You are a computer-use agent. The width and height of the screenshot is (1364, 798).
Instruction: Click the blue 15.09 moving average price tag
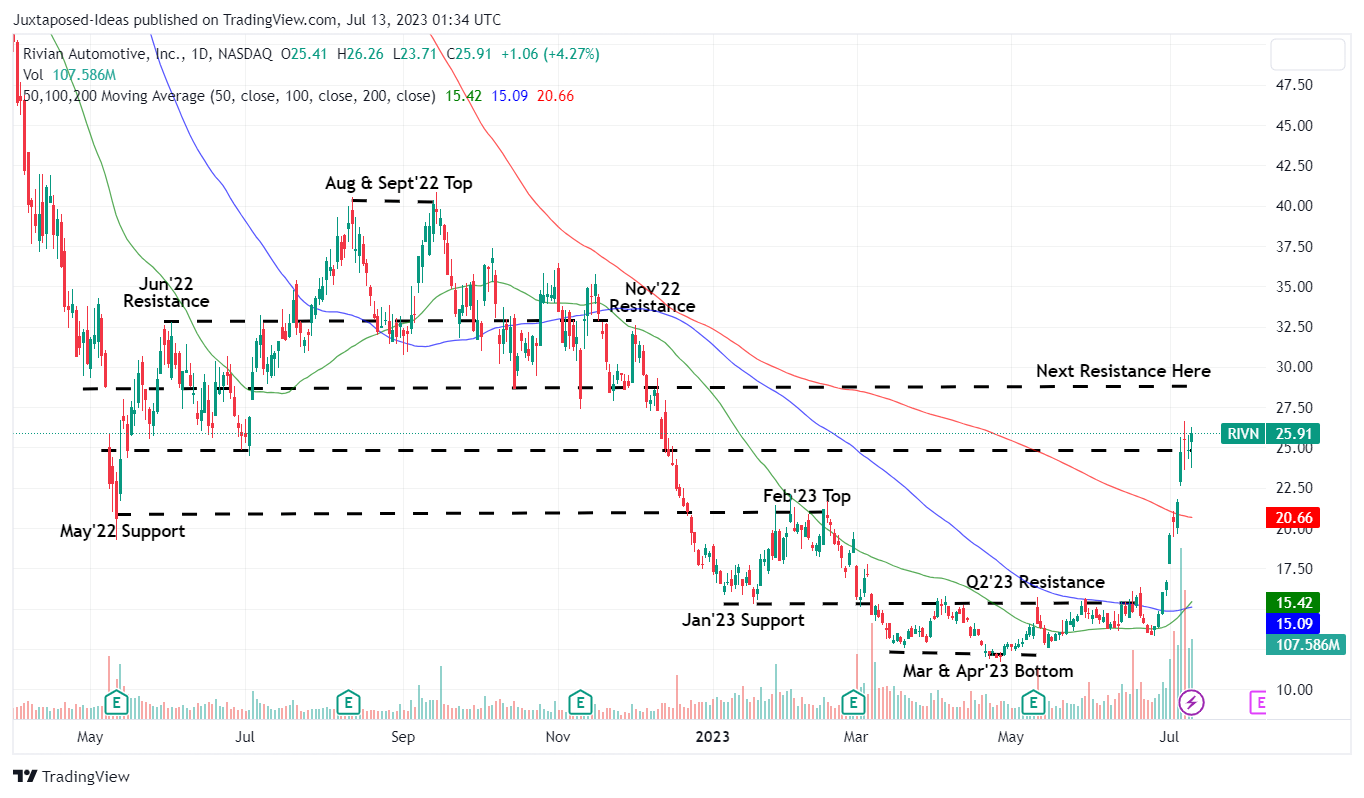pos(1294,623)
